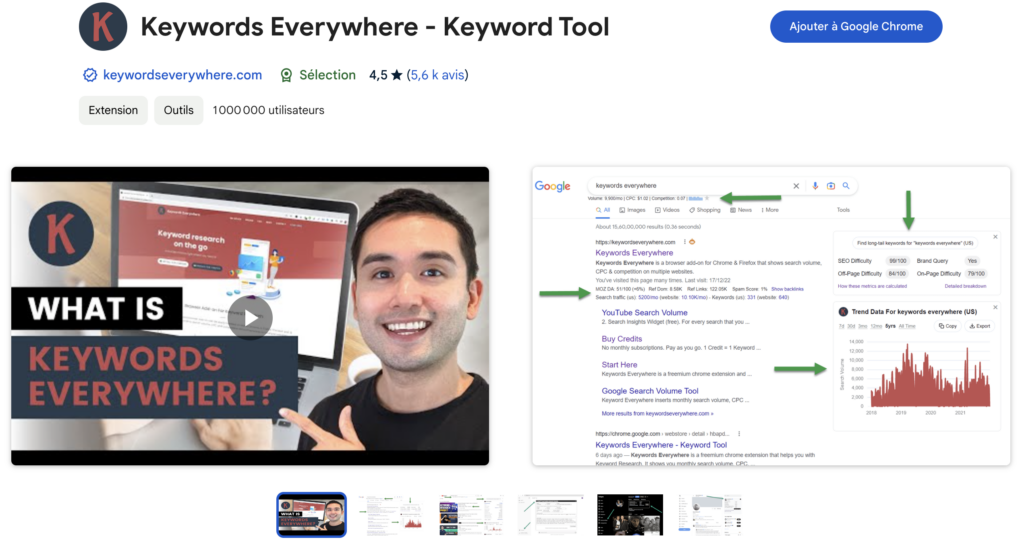The width and height of the screenshot is (1024, 556).
Task: Click the magnifier search icon in screenshot
Action: click(846, 186)
